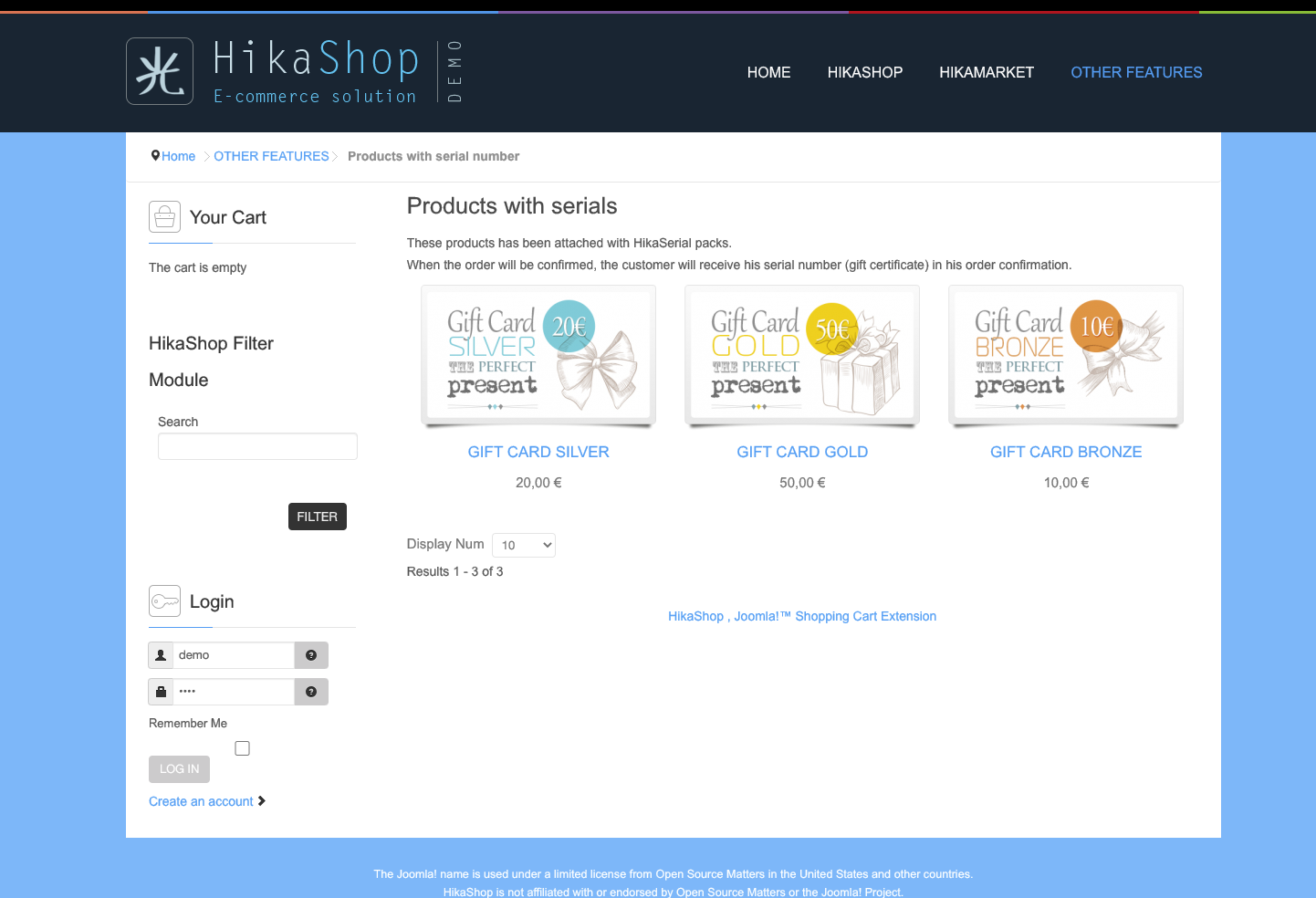This screenshot has height=898, width=1316.
Task: Click the 50,00 € price text
Action: click(x=802, y=483)
